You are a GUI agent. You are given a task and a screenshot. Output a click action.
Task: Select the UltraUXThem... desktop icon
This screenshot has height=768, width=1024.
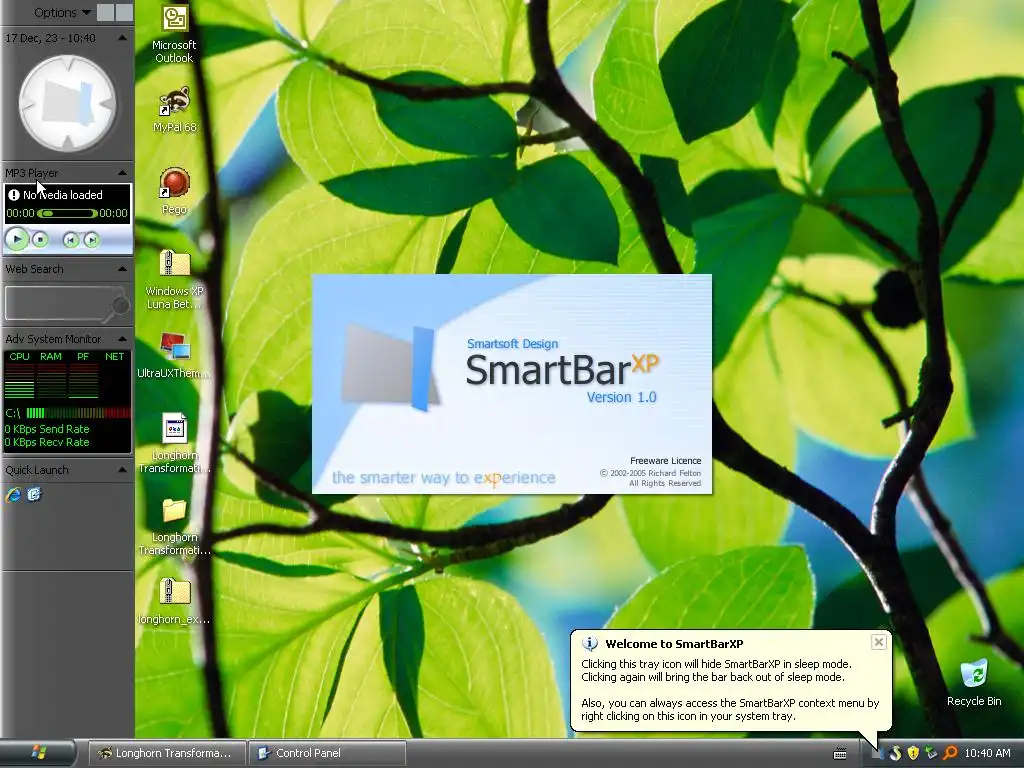174,356
